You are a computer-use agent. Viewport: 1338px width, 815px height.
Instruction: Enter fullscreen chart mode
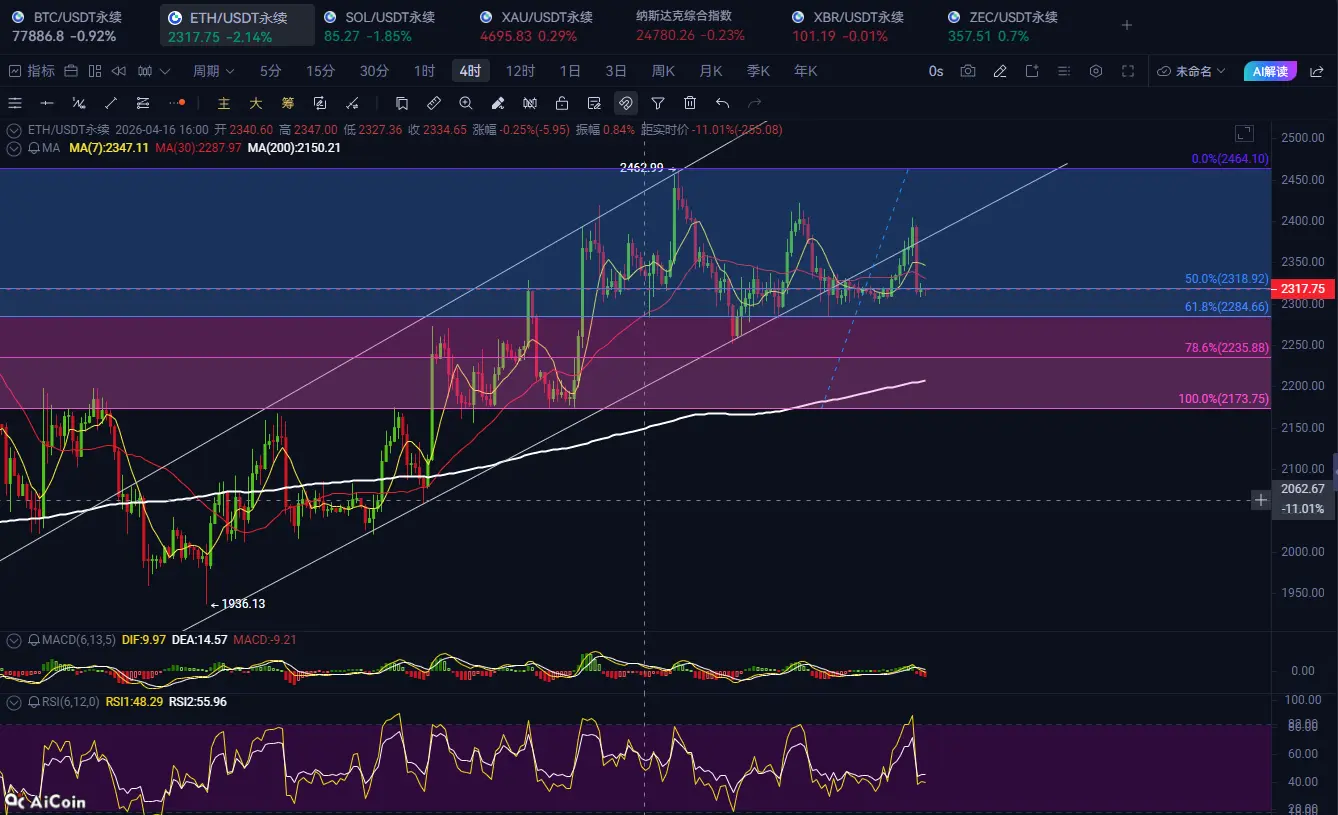click(x=1128, y=71)
